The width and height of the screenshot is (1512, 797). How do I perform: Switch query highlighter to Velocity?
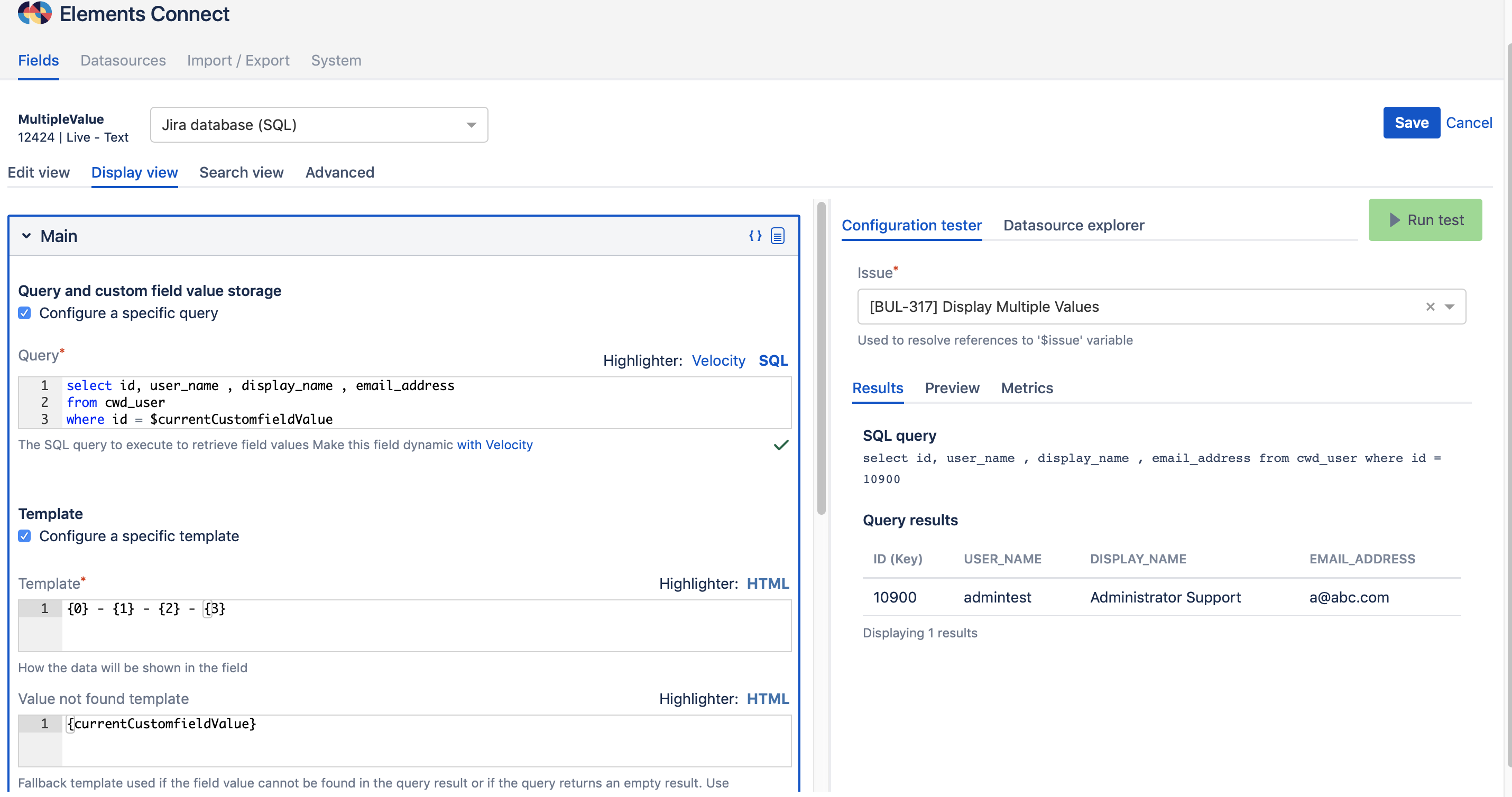718,361
